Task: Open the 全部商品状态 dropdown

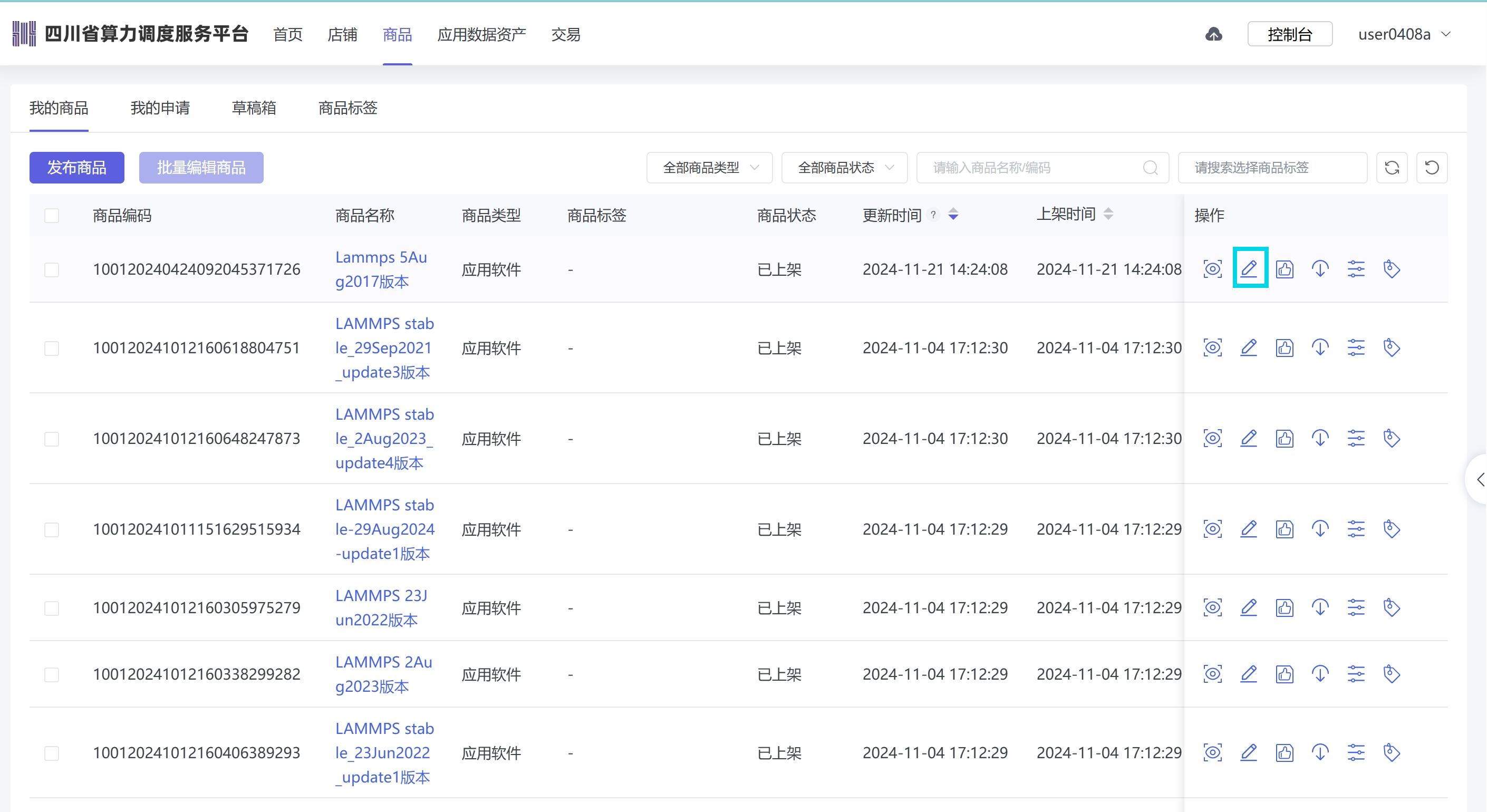Action: point(844,167)
